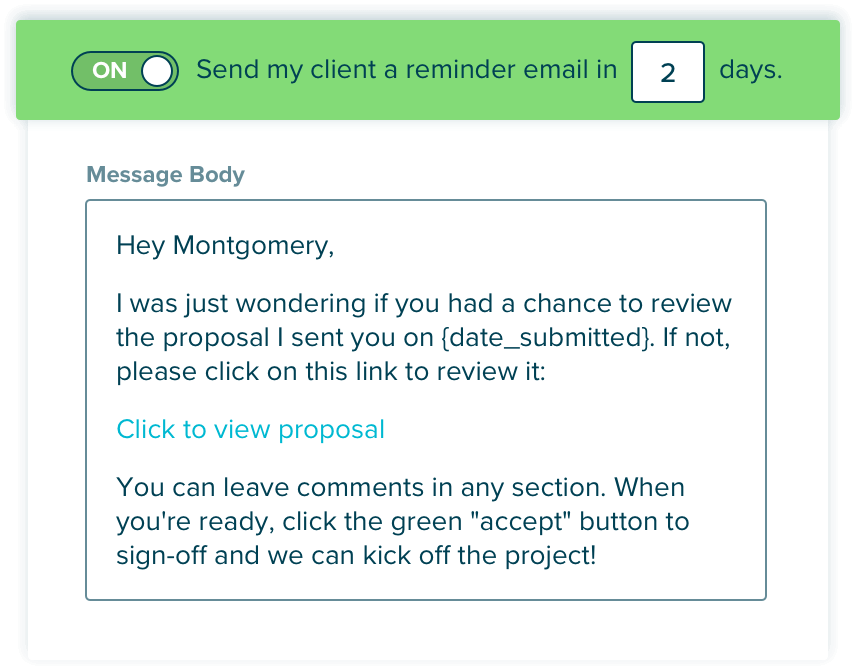This screenshot has width=856, height=672.
Task: Click the "ON" label inside the switch
Action: point(110,71)
